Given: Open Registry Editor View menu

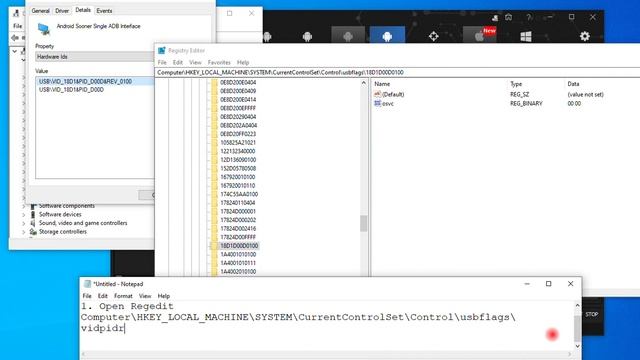Looking at the screenshot, I should (x=195, y=62).
